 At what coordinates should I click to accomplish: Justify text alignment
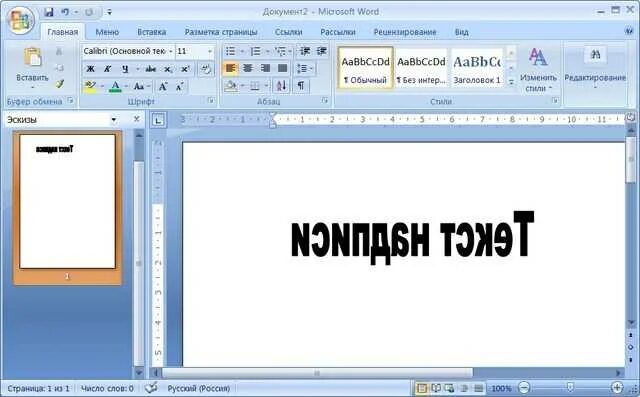point(282,68)
